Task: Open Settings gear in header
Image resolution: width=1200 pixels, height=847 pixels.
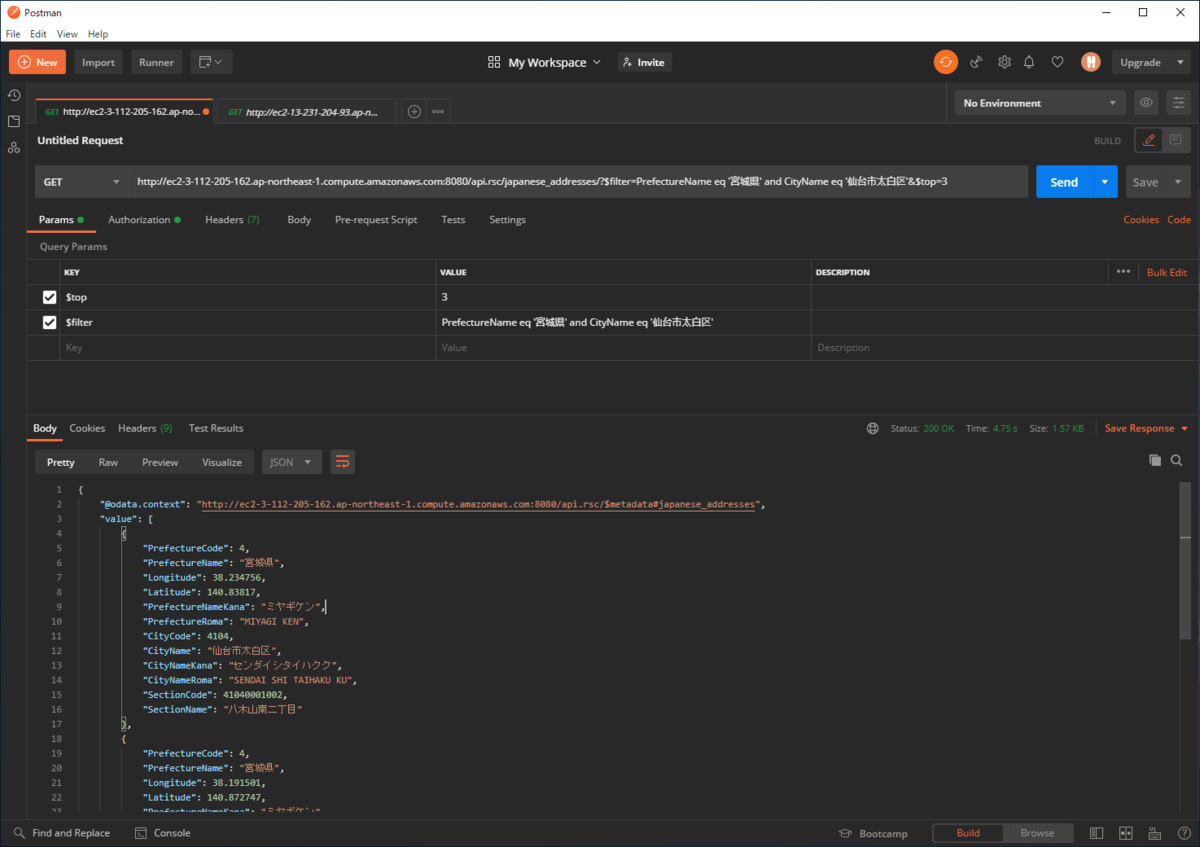Action: 1004,62
